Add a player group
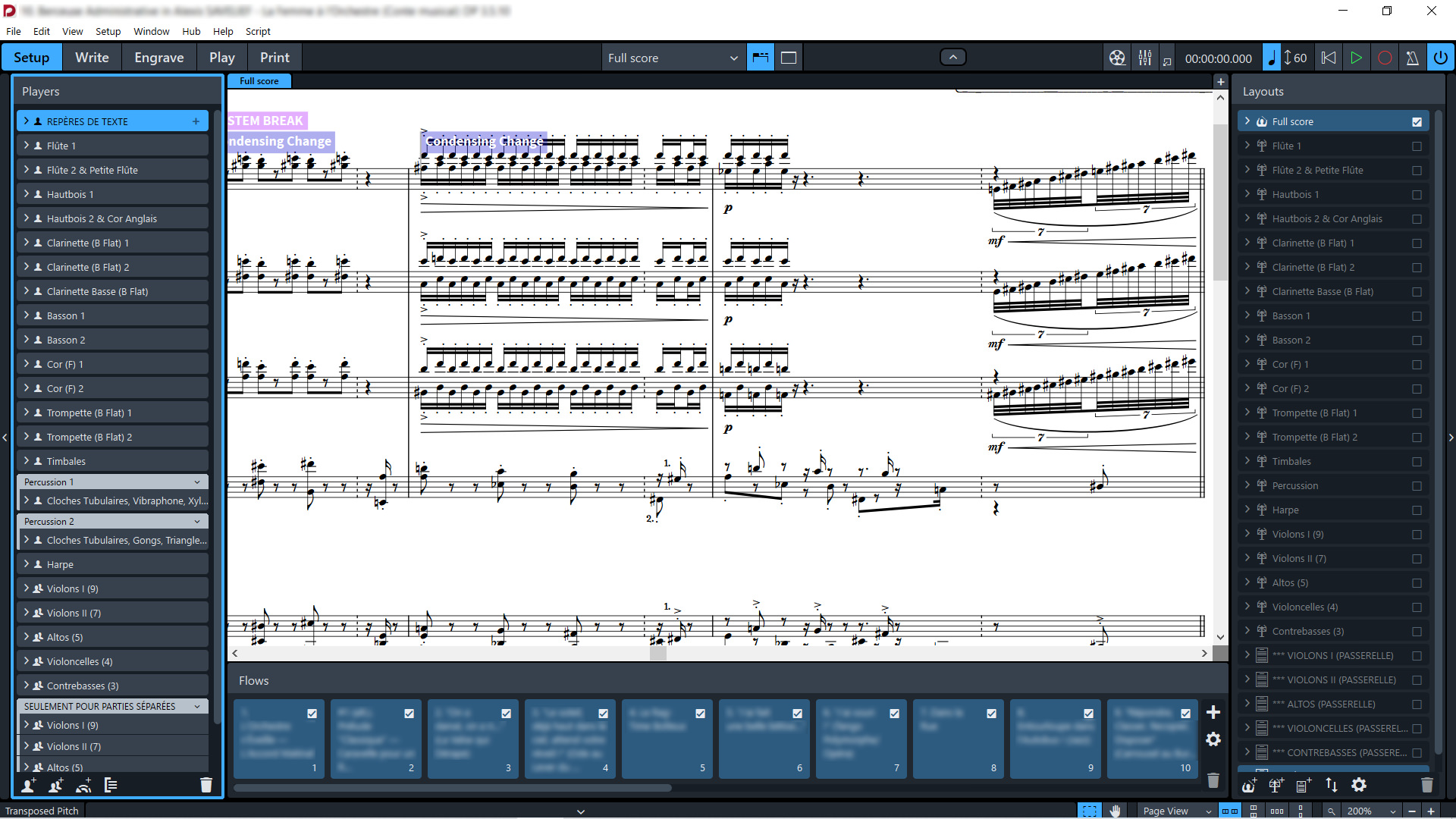 (x=111, y=785)
